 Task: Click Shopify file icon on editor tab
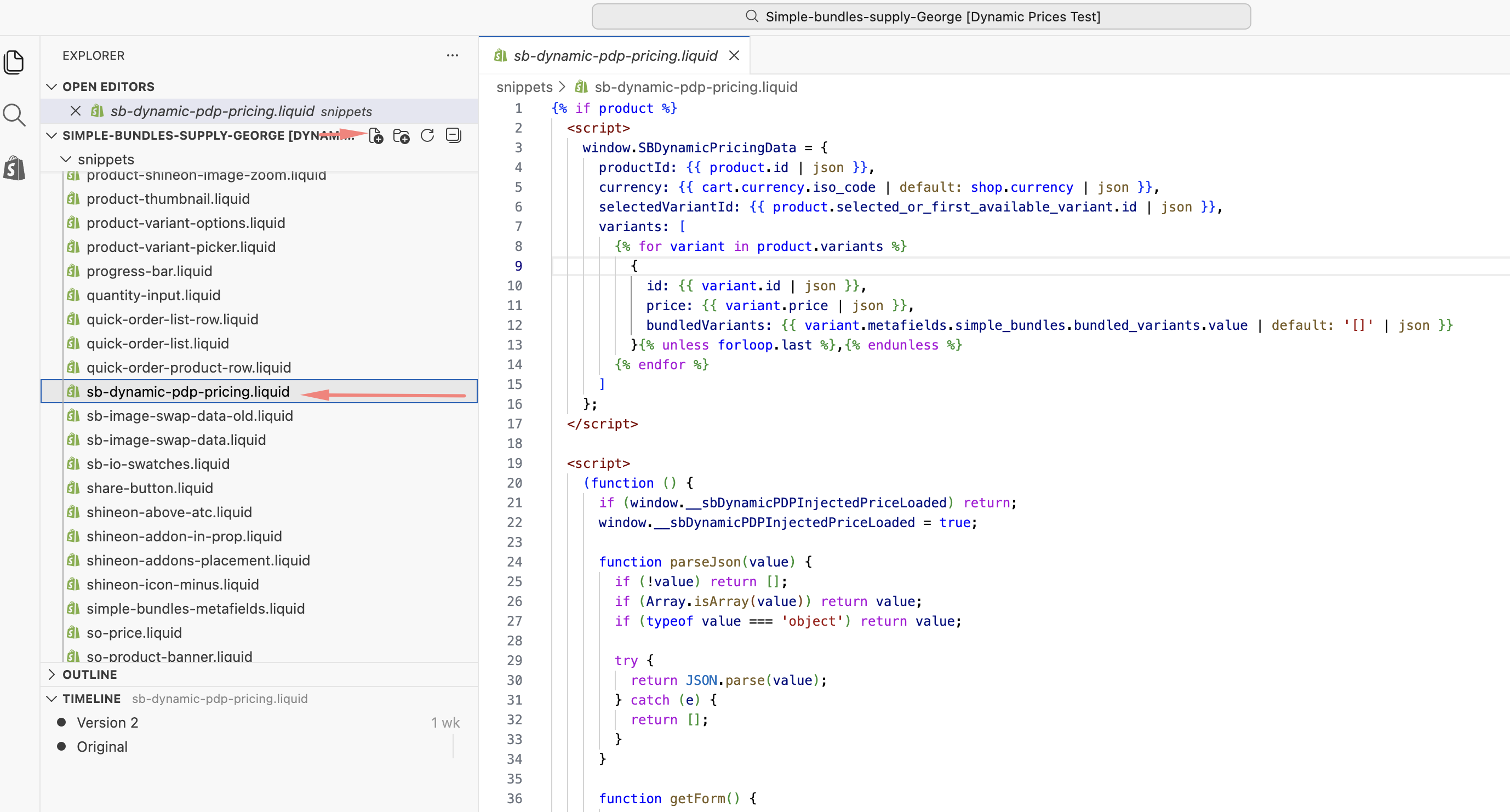500,55
